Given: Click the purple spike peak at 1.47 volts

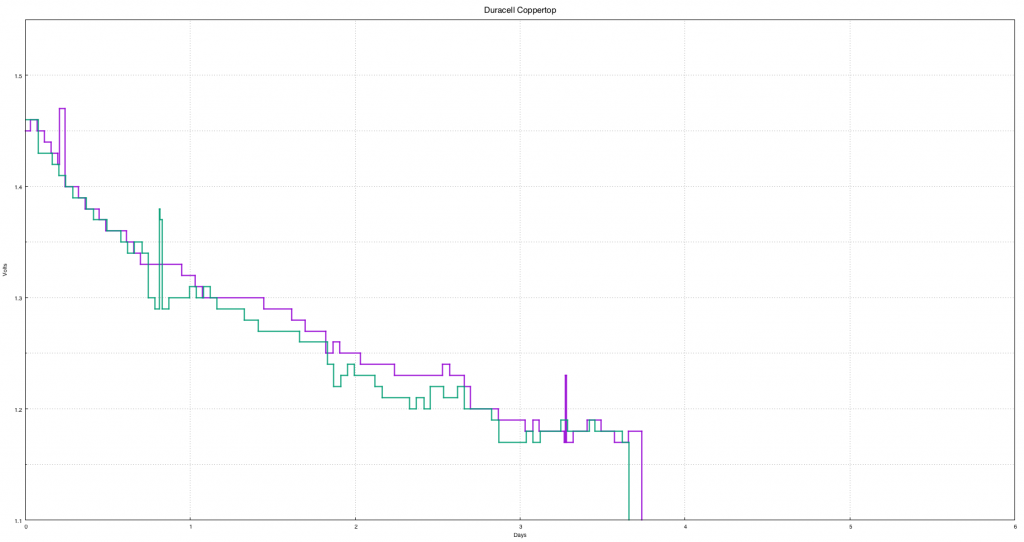Looking at the screenshot, I should pyautogui.click(x=62, y=108).
